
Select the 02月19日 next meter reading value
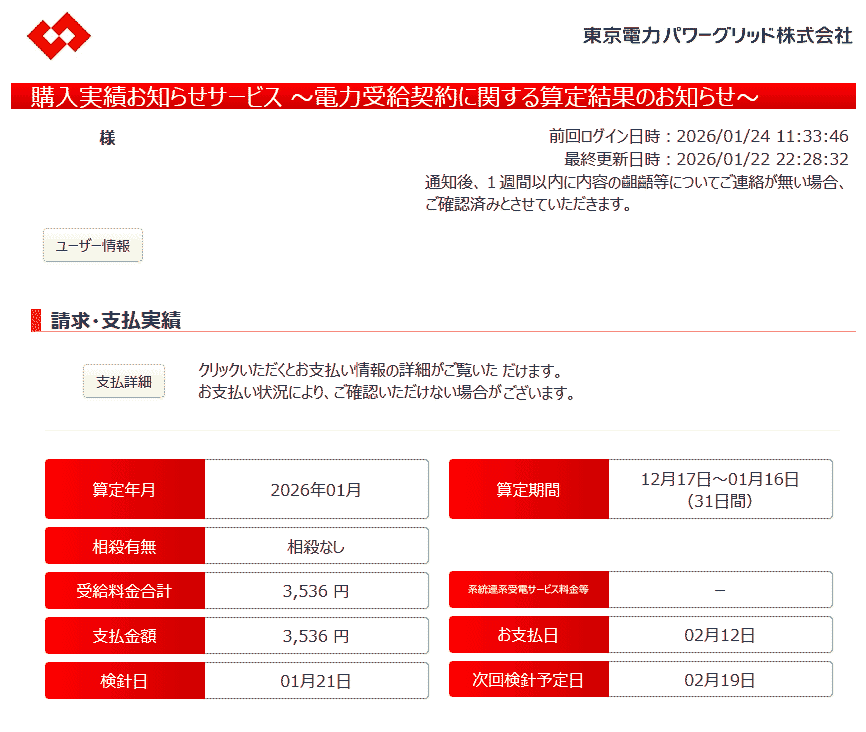[x=720, y=680]
